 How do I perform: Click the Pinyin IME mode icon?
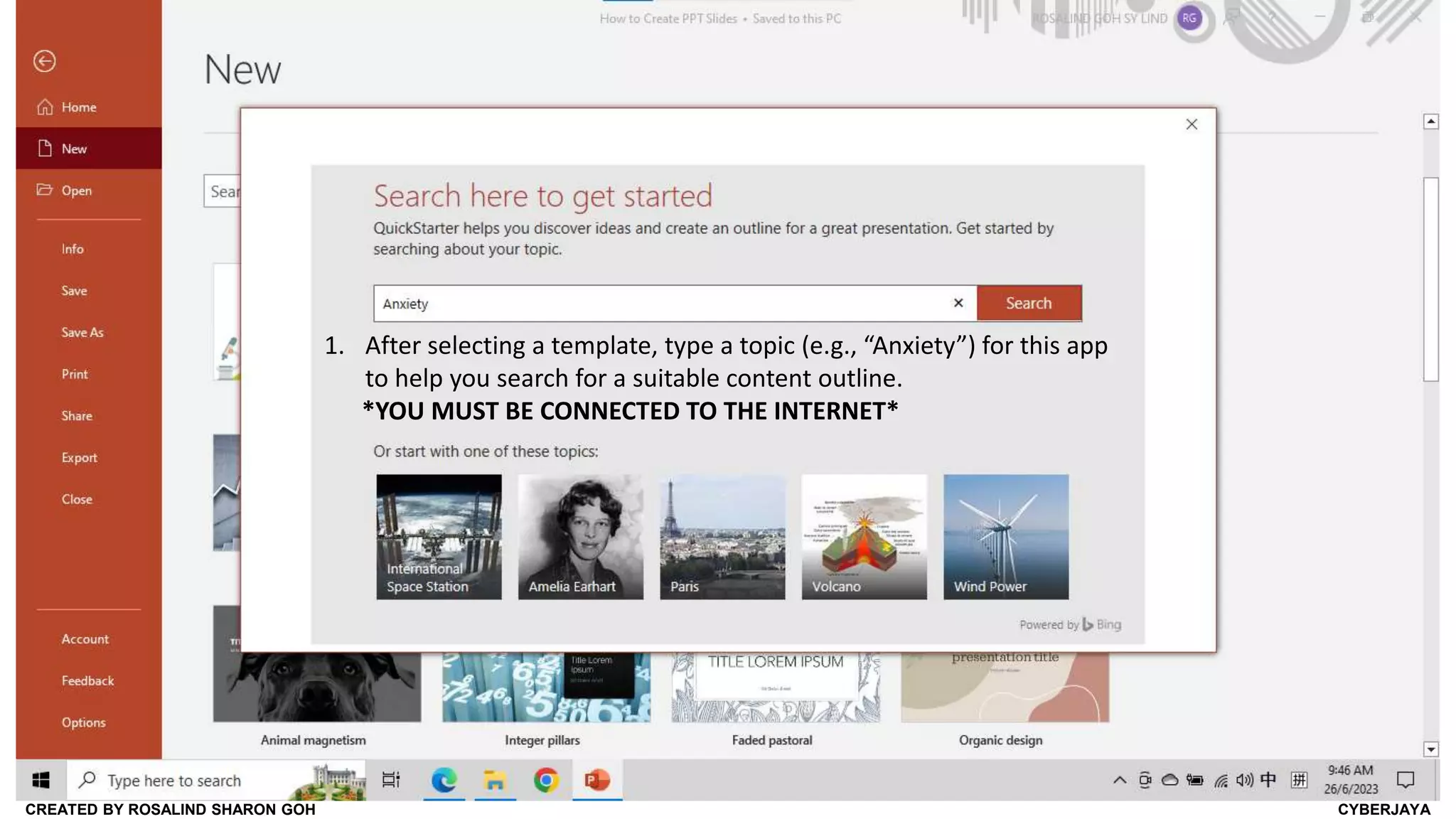(1299, 781)
